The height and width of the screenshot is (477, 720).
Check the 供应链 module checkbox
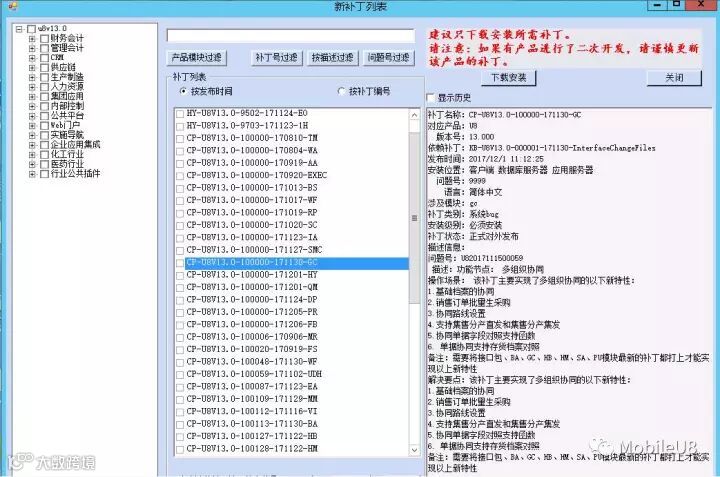pyautogui.click(x=44, y=67)
